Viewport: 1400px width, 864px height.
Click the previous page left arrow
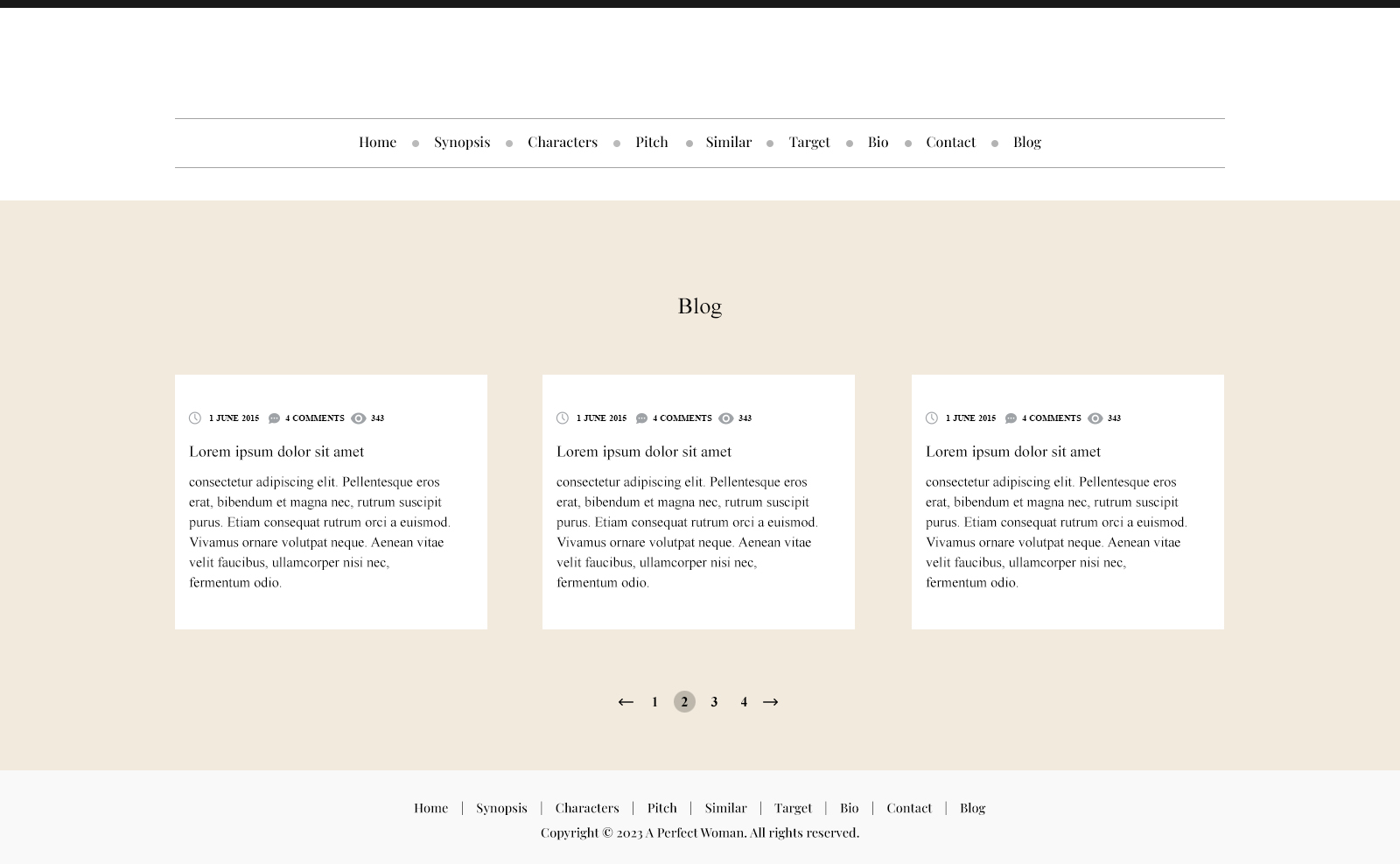pyautogui.click(x=625, y=702)
